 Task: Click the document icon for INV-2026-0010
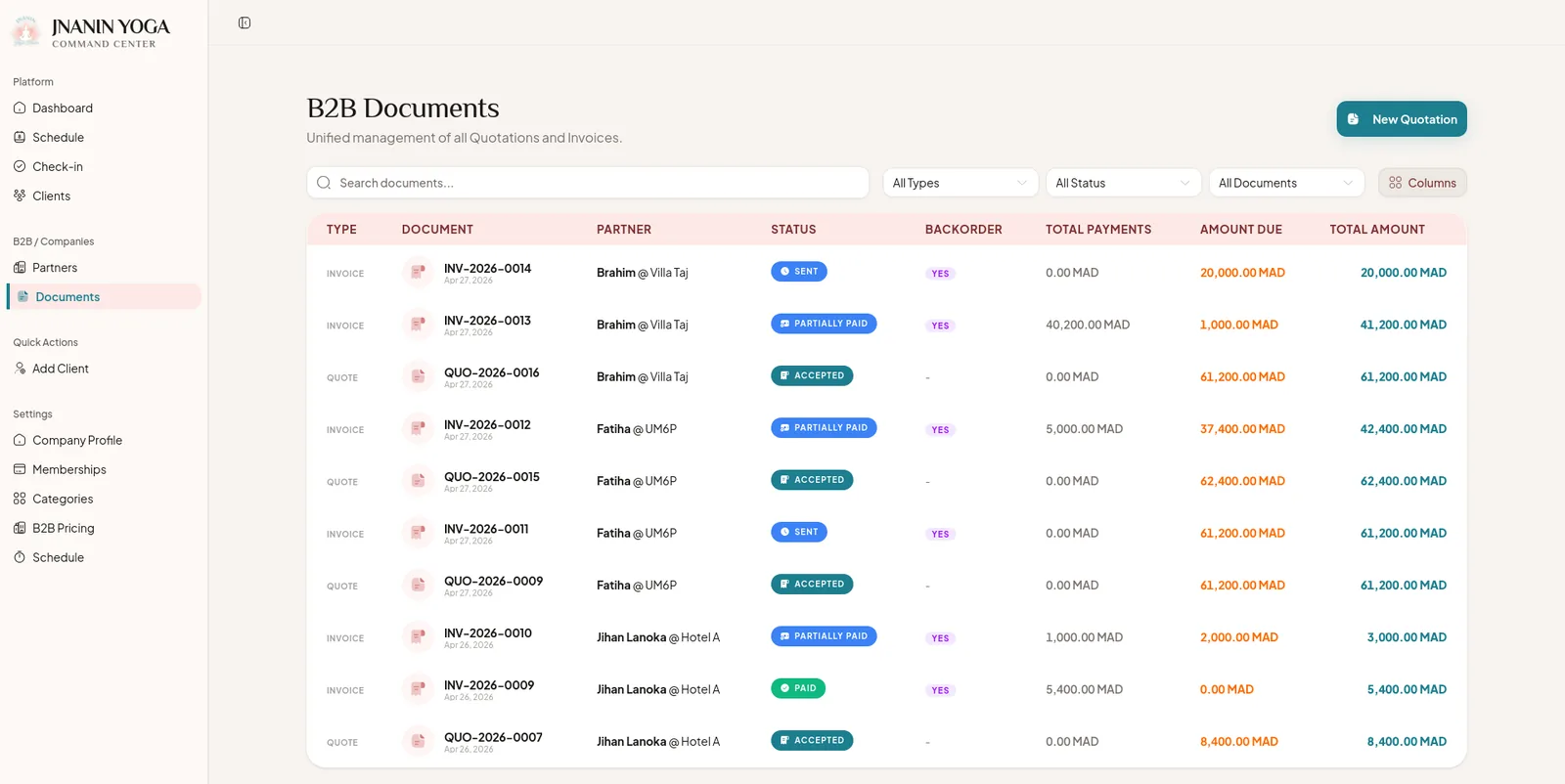tap(418, 637)
